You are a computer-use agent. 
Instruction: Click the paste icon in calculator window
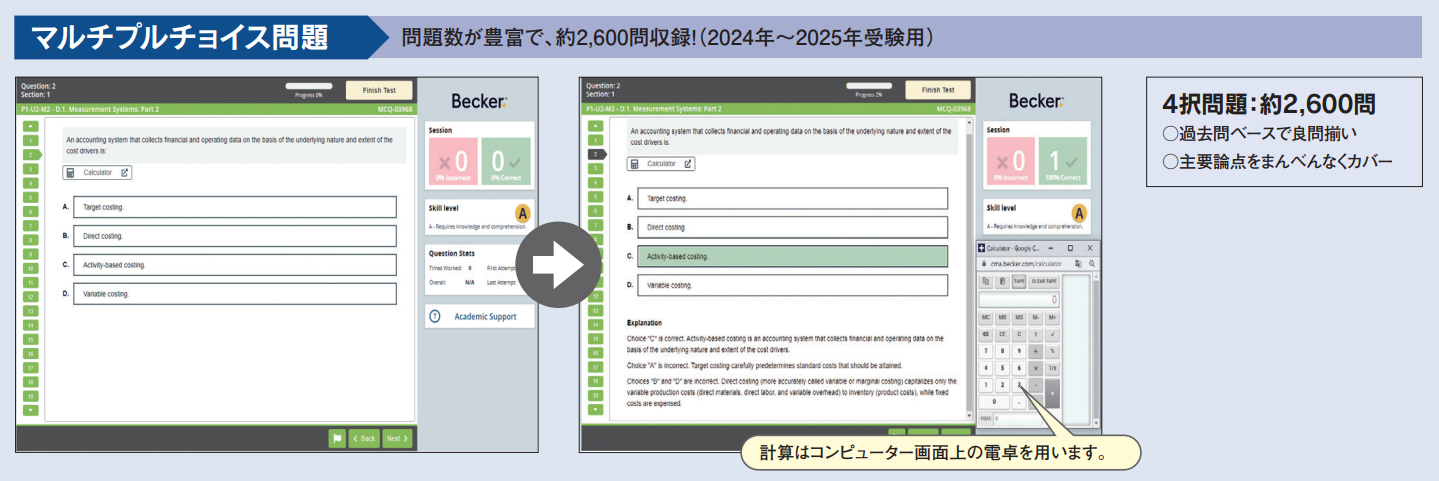1002,281
